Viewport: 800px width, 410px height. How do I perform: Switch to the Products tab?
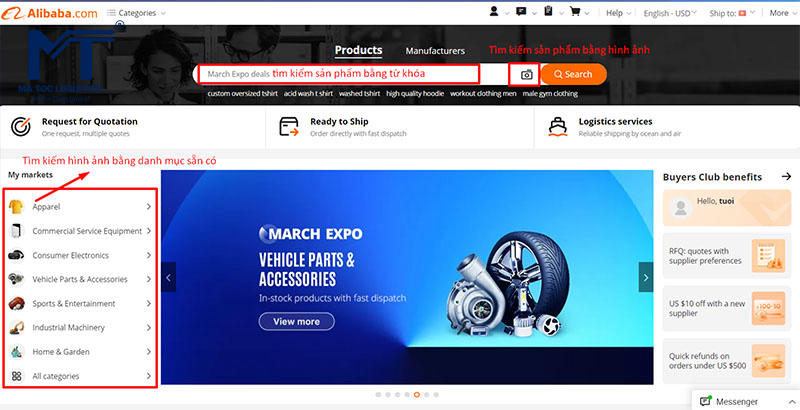pos(358,50)
